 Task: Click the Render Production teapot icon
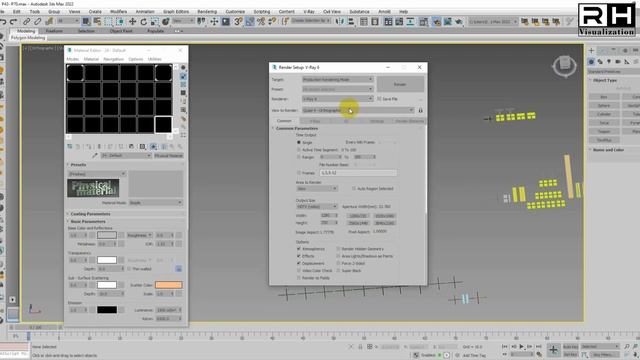pos(459,22)
